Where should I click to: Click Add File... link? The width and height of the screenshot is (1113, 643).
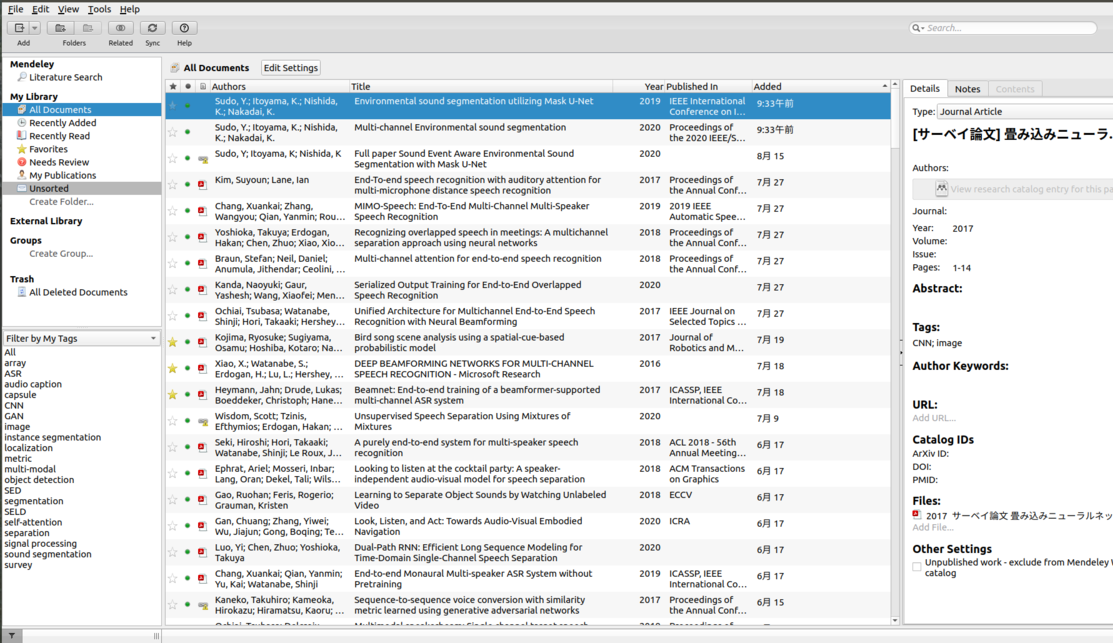pyautogui.click(x=933, y=527)
